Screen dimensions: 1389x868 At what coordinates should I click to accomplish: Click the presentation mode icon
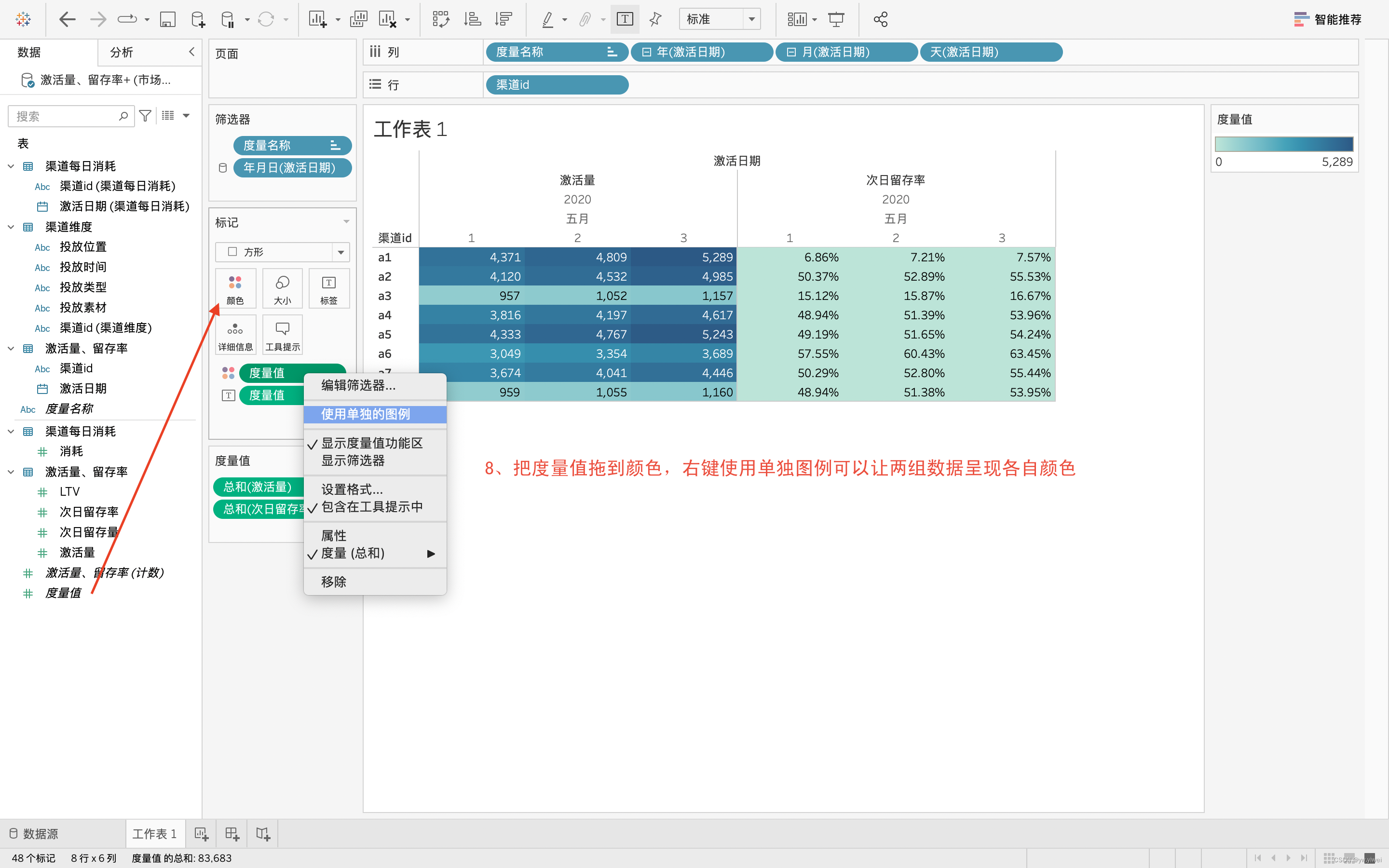pyautogui.click(x=836, y=19)
